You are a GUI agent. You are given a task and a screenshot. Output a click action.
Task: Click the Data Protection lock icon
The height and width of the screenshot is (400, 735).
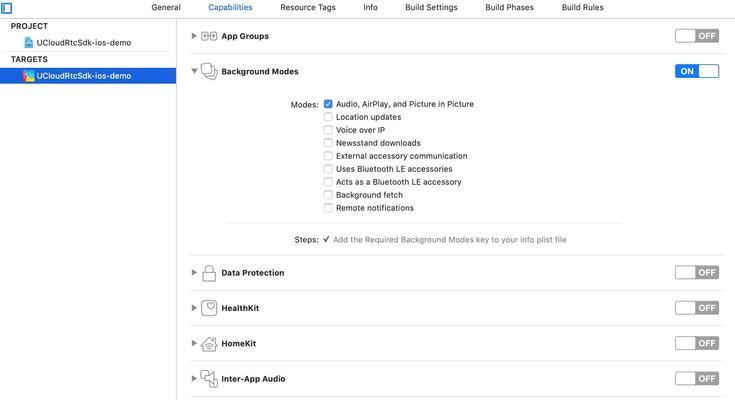pyautogui.click(x=209, y=273)
